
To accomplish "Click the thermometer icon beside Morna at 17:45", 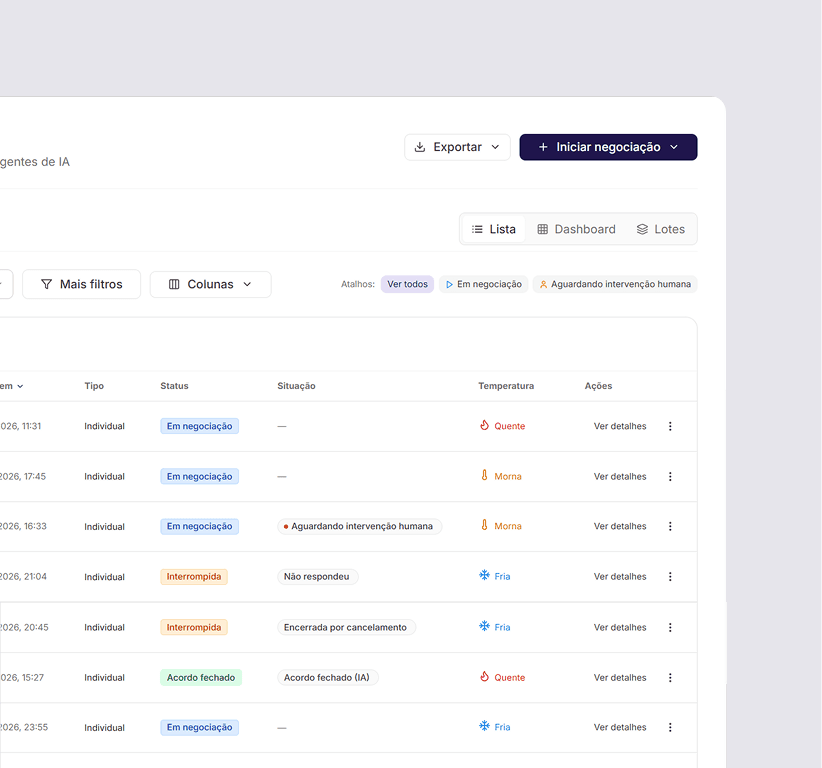I will (x=484, y=475).
